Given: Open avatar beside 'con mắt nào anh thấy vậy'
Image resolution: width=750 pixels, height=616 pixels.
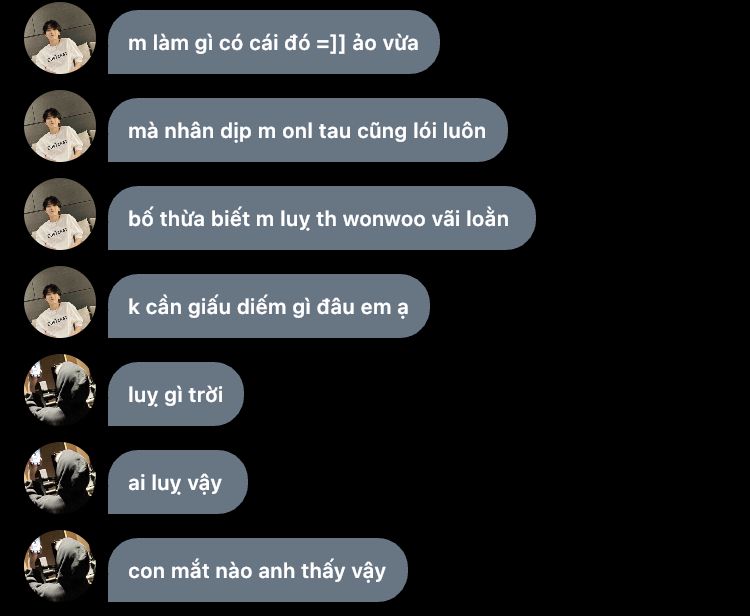Looking at the screenshot, I should point(60,566).
